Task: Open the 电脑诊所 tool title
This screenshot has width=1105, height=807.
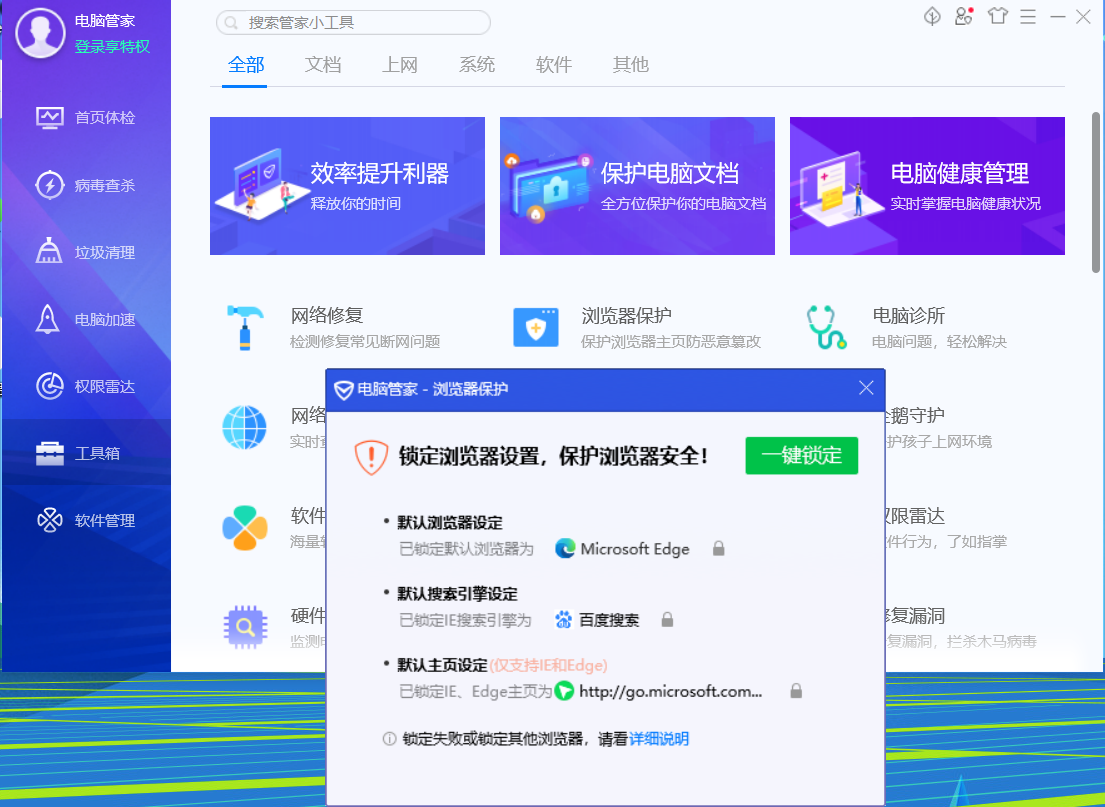Action: tap(908, 316)
